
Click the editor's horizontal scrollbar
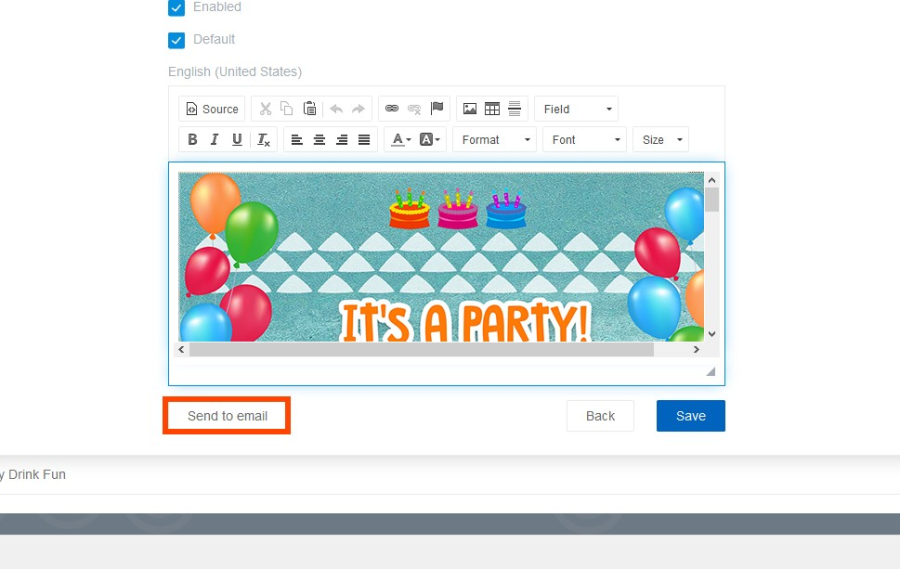click(x=420, y=350)
